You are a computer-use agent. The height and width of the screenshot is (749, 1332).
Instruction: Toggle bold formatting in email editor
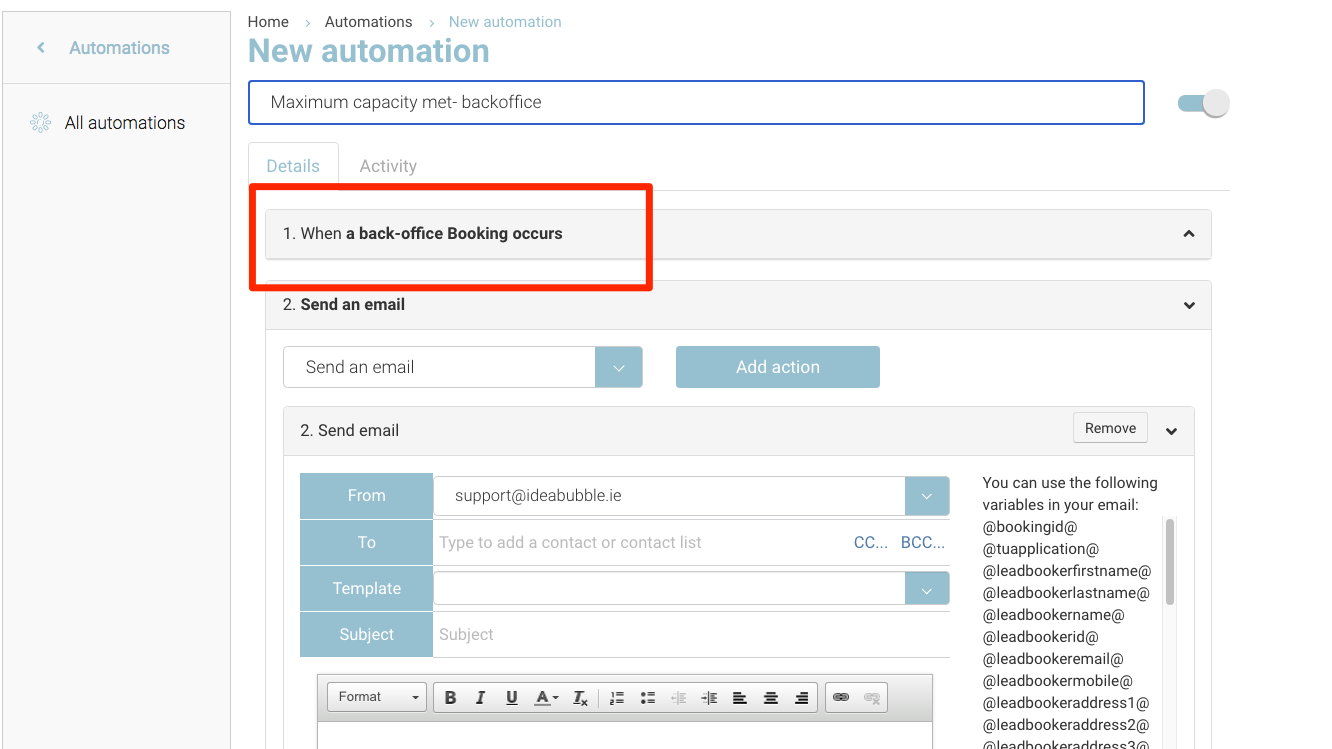click(x=450, y=697)
